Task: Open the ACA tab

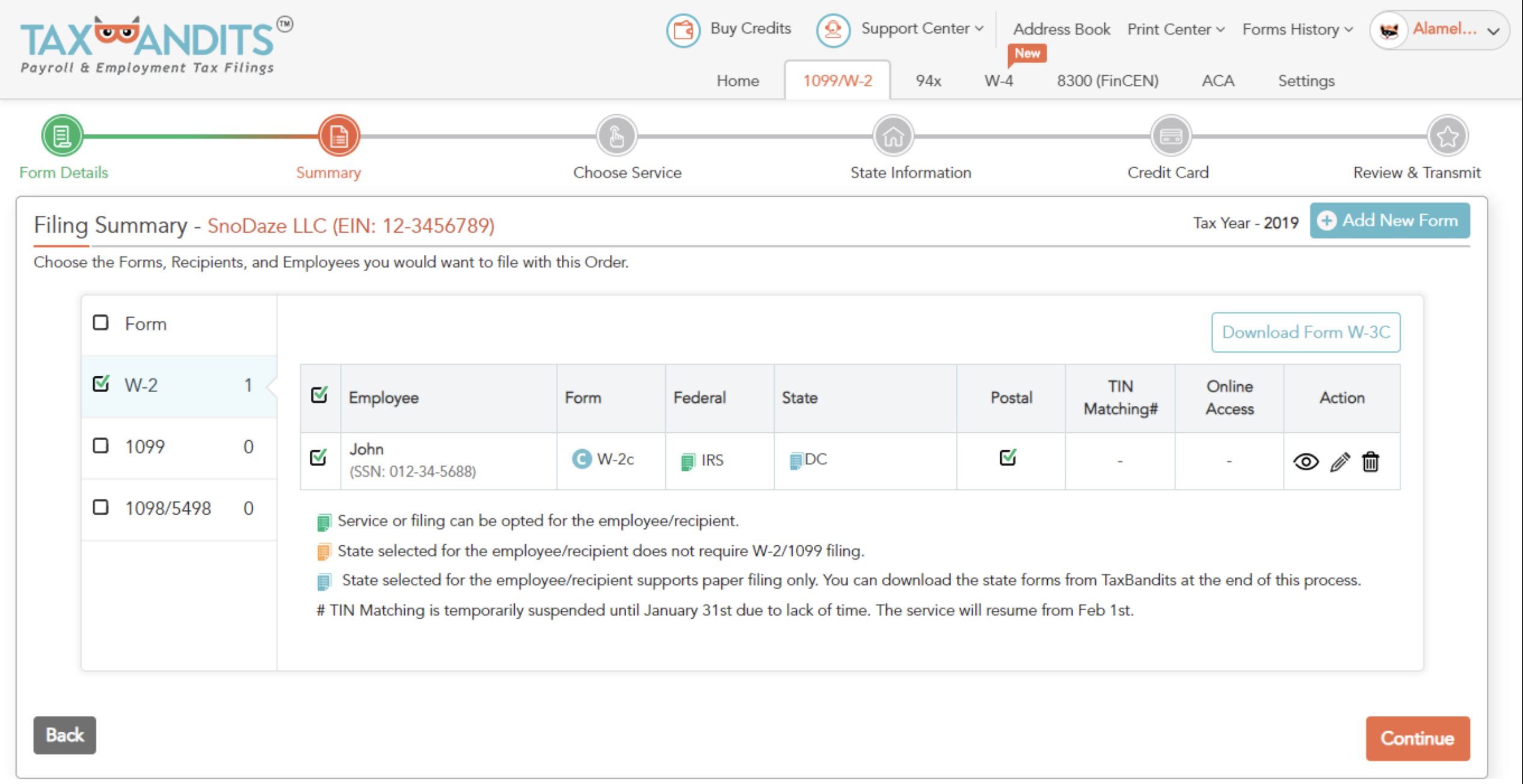Action: pos(1217,81)
